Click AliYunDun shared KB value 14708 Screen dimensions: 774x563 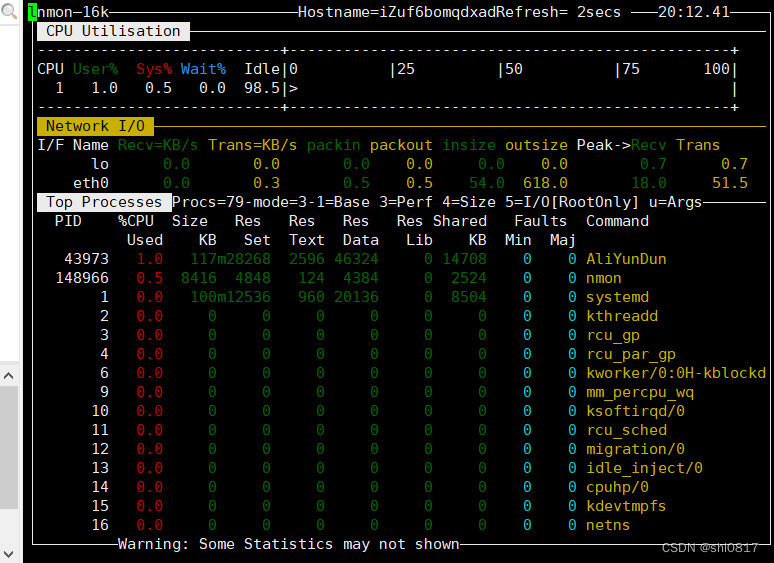coord(464,259)
